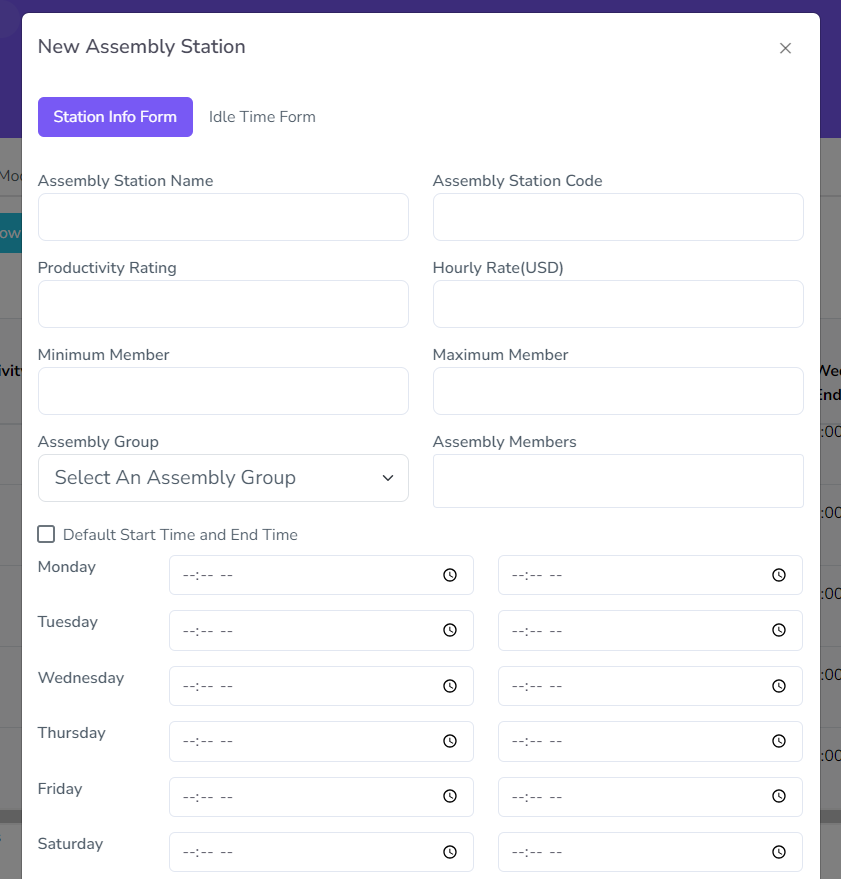Enable Default Start Time and End Time checkbox
Viewport: 841px width, 879px height.
click(46, 534)
